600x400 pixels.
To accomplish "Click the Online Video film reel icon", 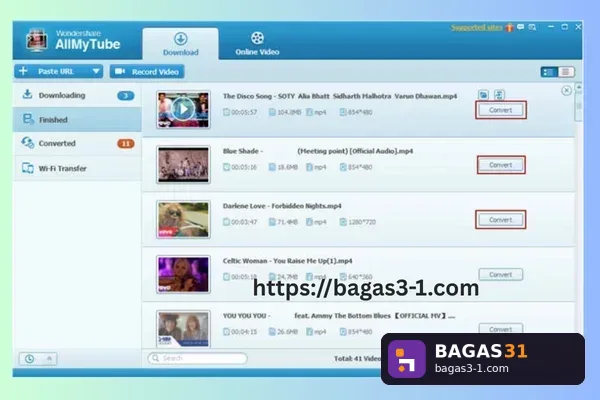I will [x=257, y=38].
